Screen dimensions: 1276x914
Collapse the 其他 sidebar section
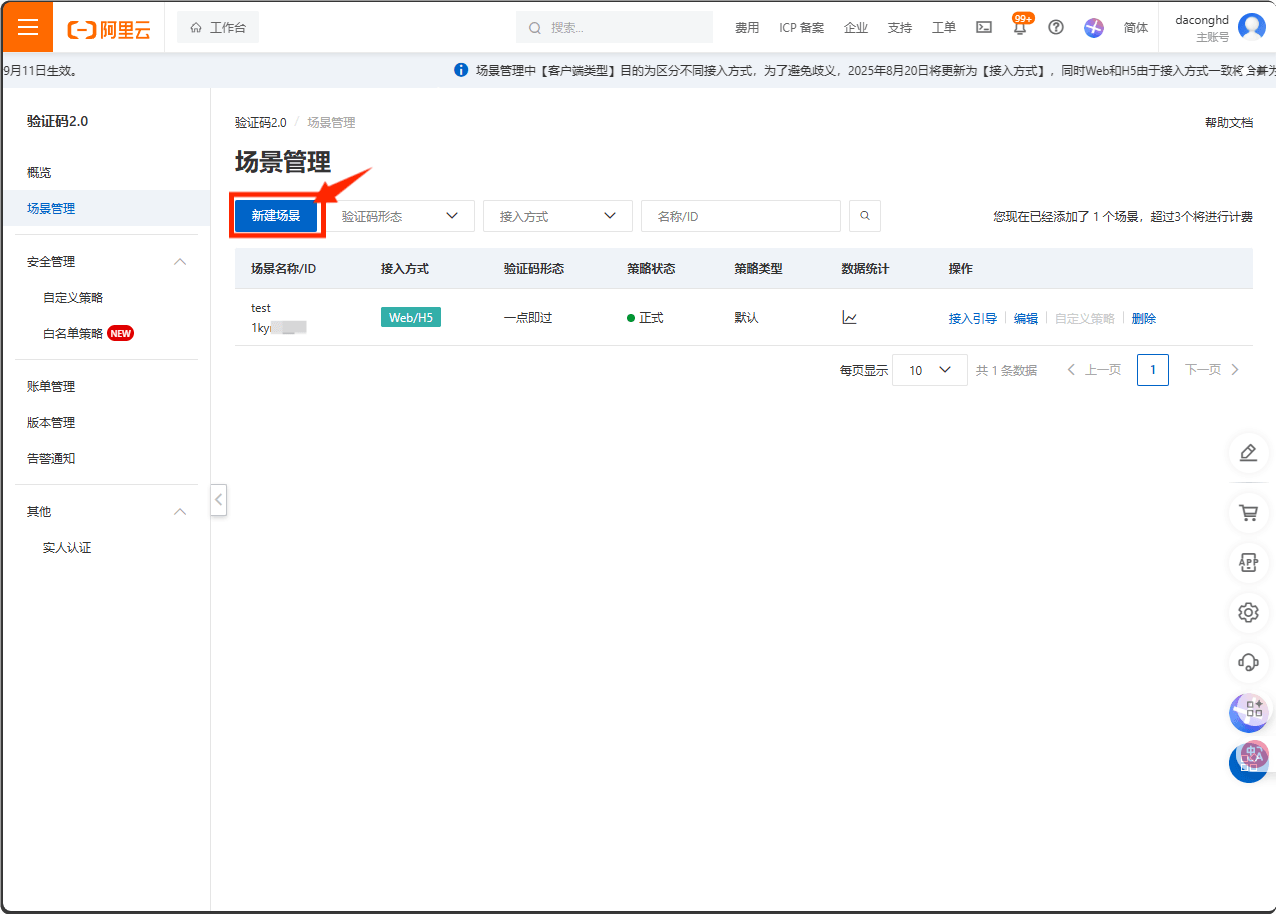(x=179, y=511)
